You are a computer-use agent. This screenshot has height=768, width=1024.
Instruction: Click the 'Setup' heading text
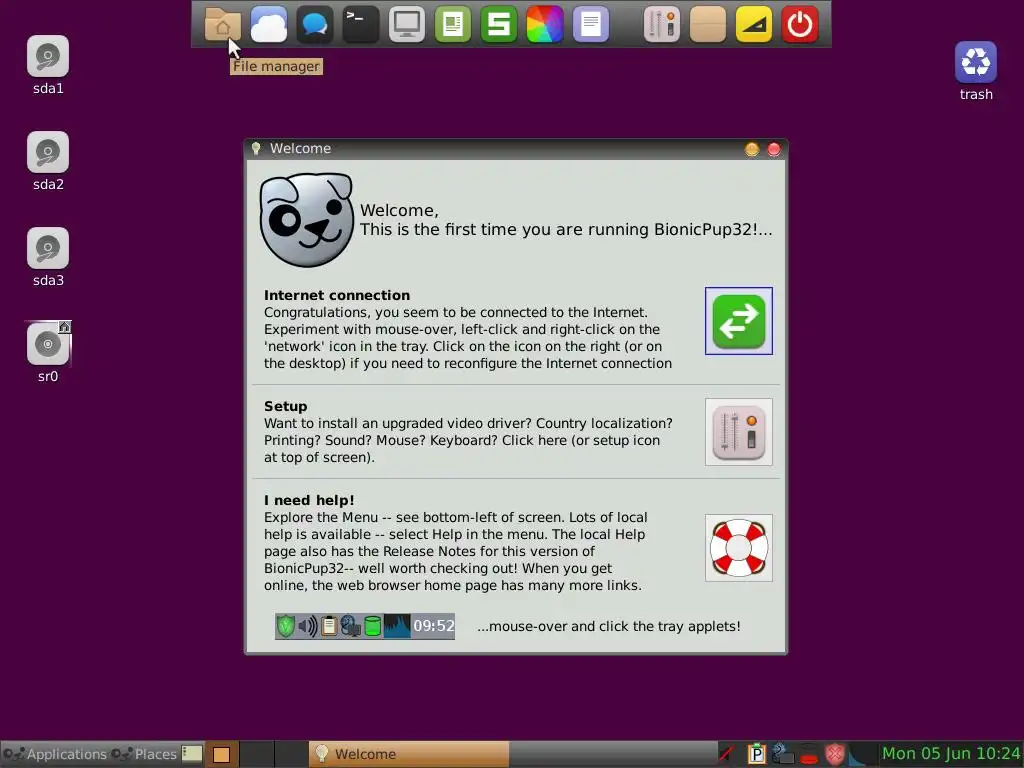click(285, 406)
